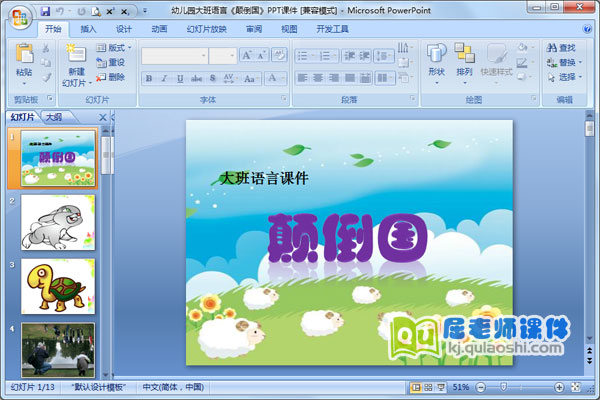Click Decrease Font Size icon
This screenshot has height=400, width=600.
262,56
